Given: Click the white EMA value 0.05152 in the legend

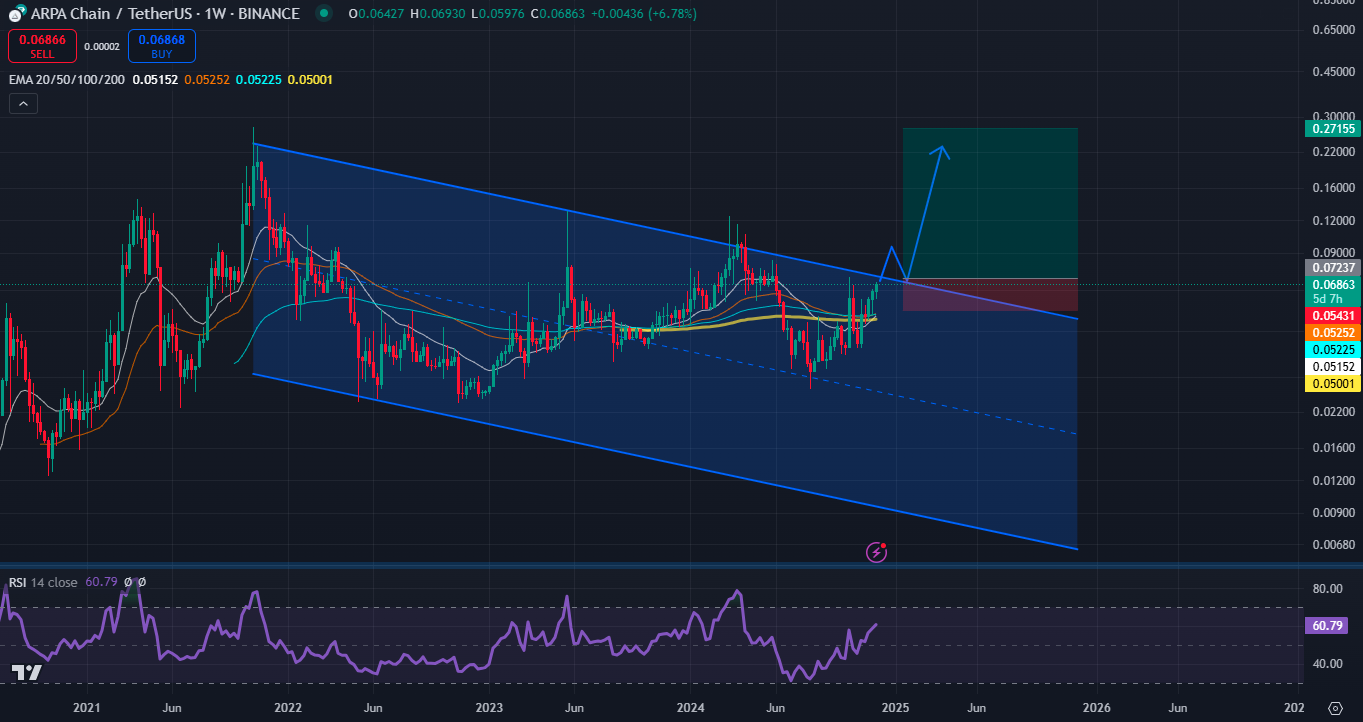Looking at the screenshot, I should point(156,79).
